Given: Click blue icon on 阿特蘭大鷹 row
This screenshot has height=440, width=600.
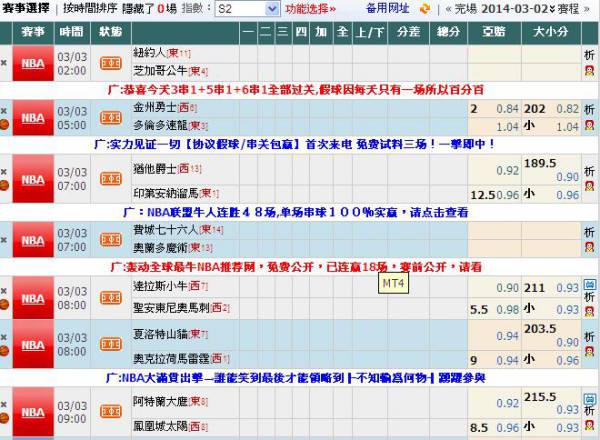Looking at the screenshot, I should (590, 399).
